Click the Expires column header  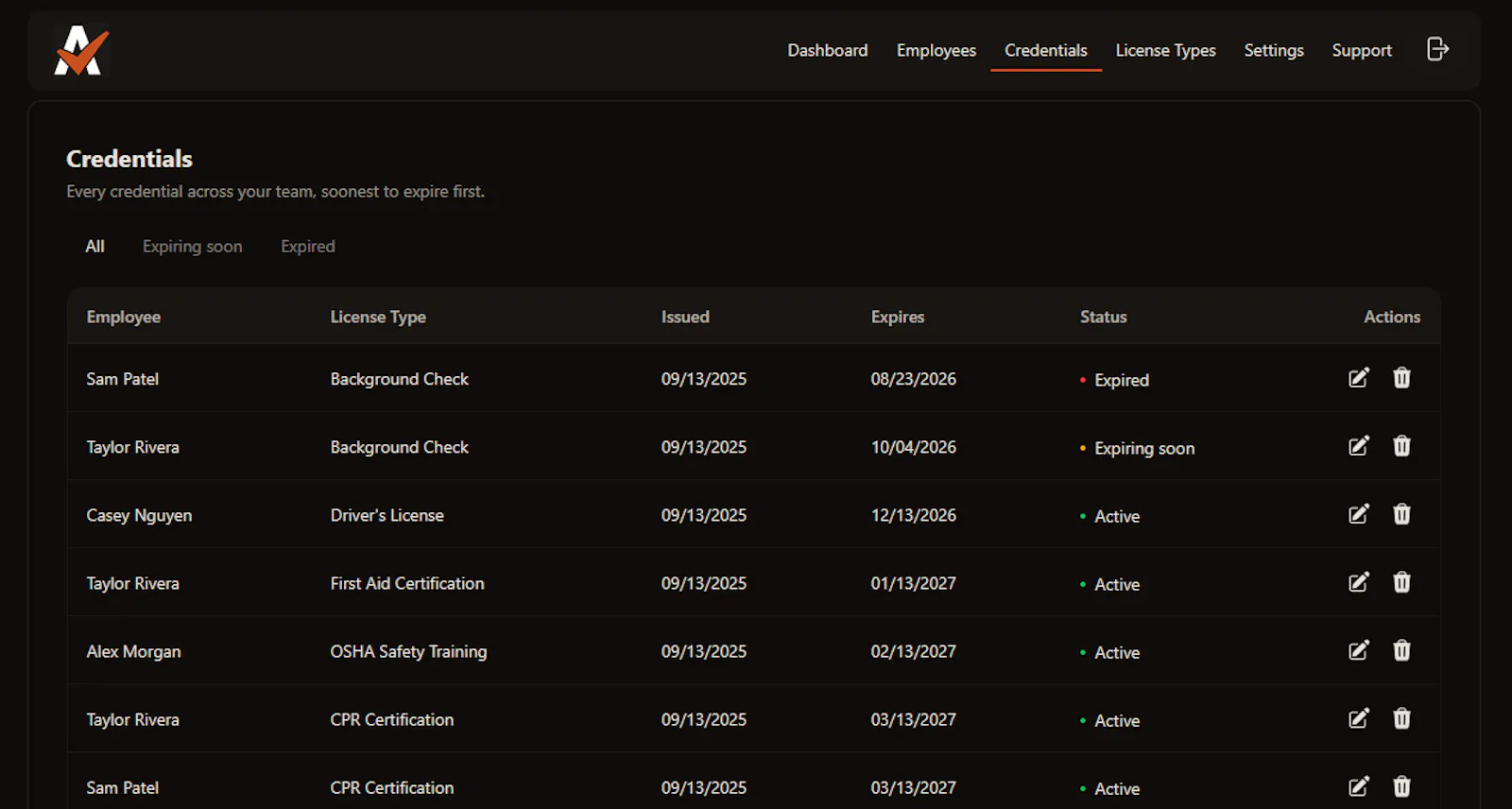pos(898,317)
